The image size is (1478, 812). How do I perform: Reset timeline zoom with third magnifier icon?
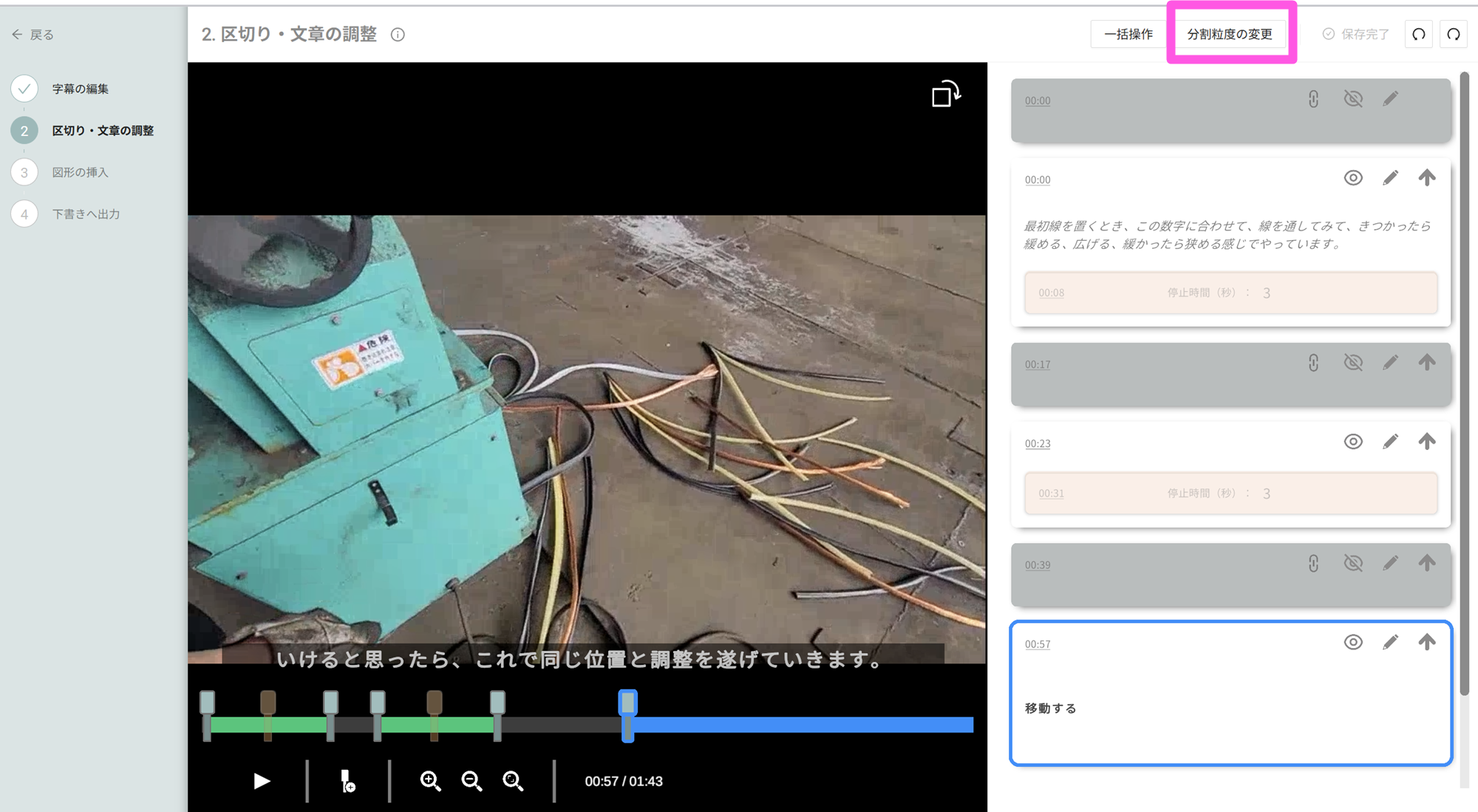513,781
